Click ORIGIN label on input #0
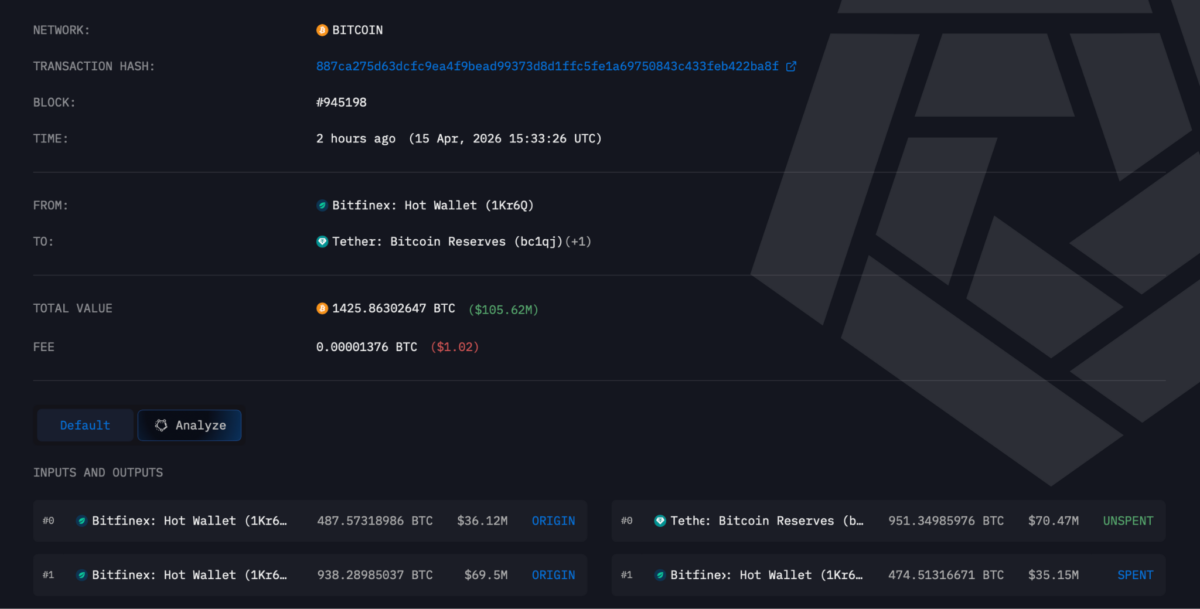 [x=553, y=520]
